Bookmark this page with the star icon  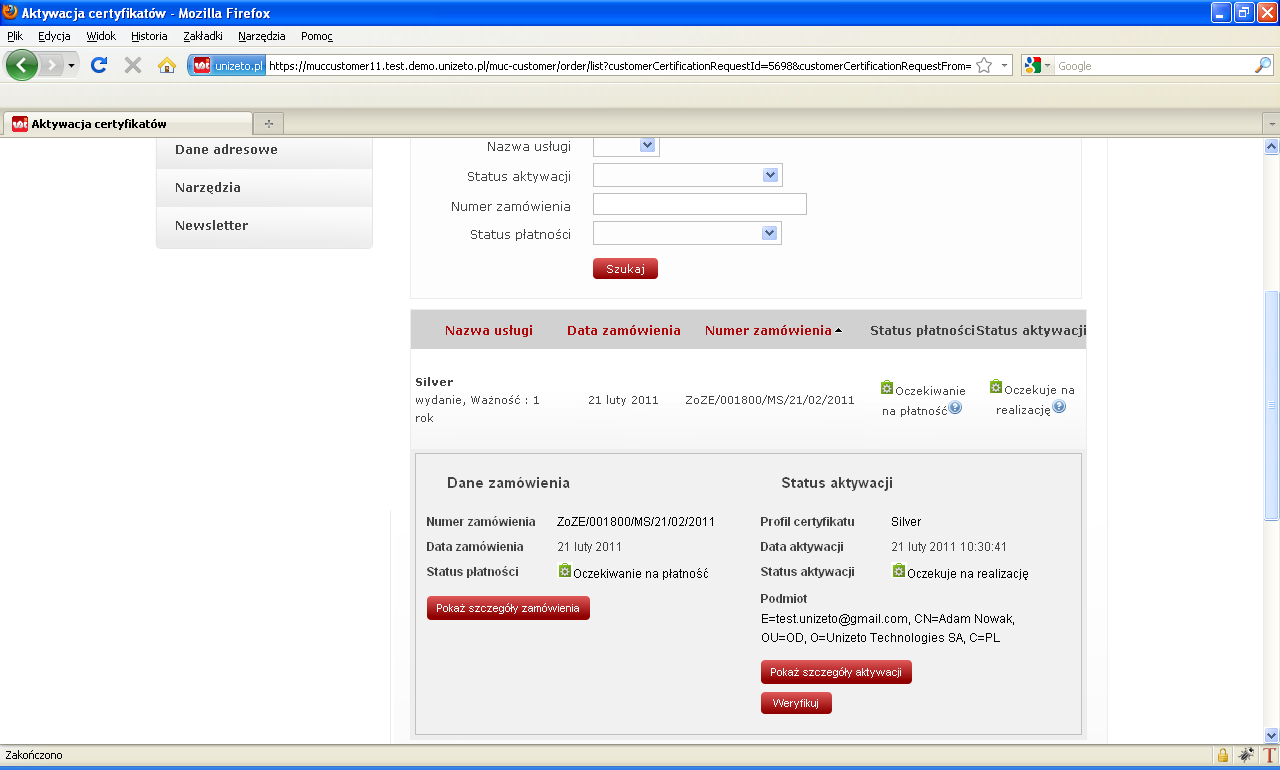pyautogui.click(x=984, y=66)
